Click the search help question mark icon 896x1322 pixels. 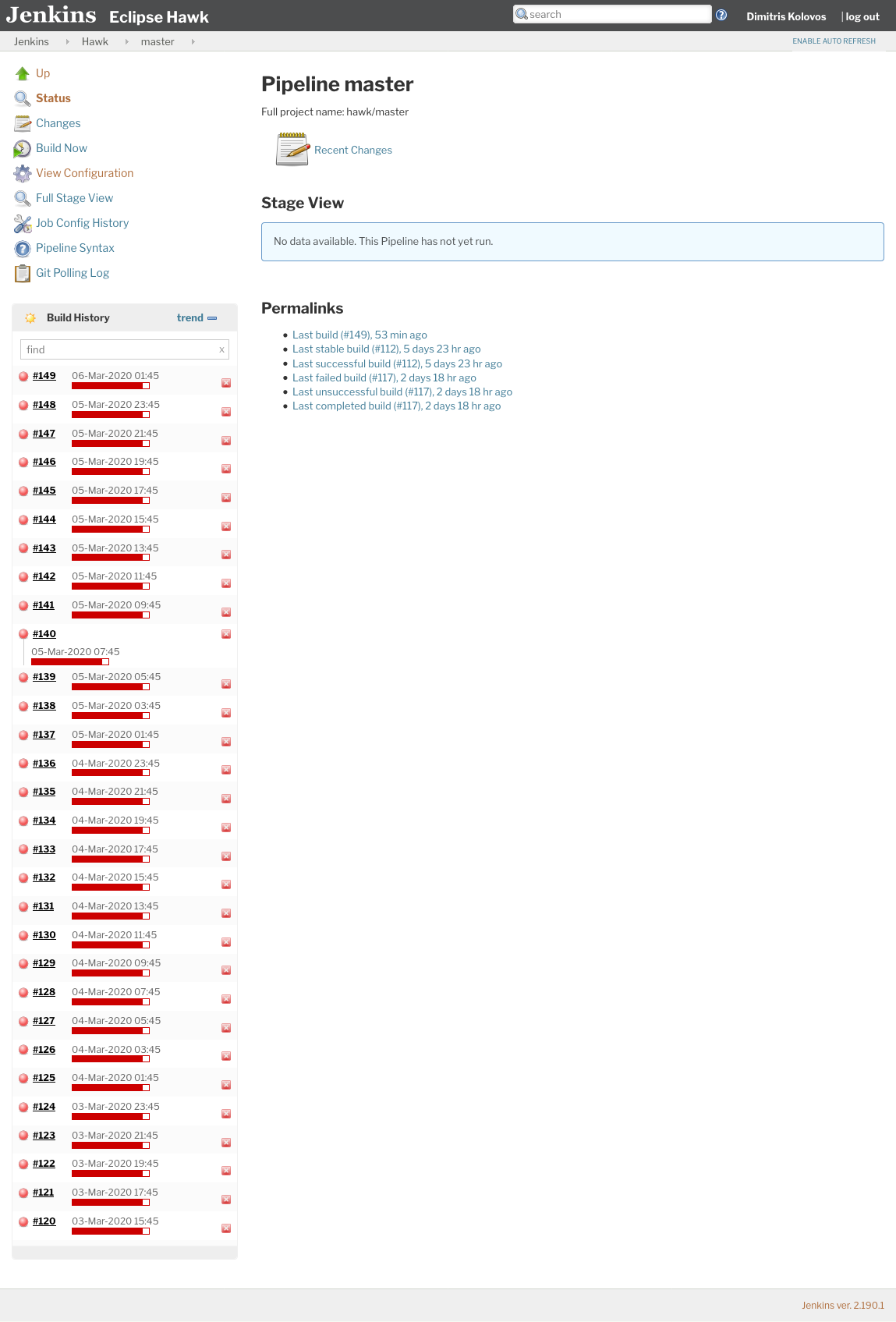click(x=721, y=15)
